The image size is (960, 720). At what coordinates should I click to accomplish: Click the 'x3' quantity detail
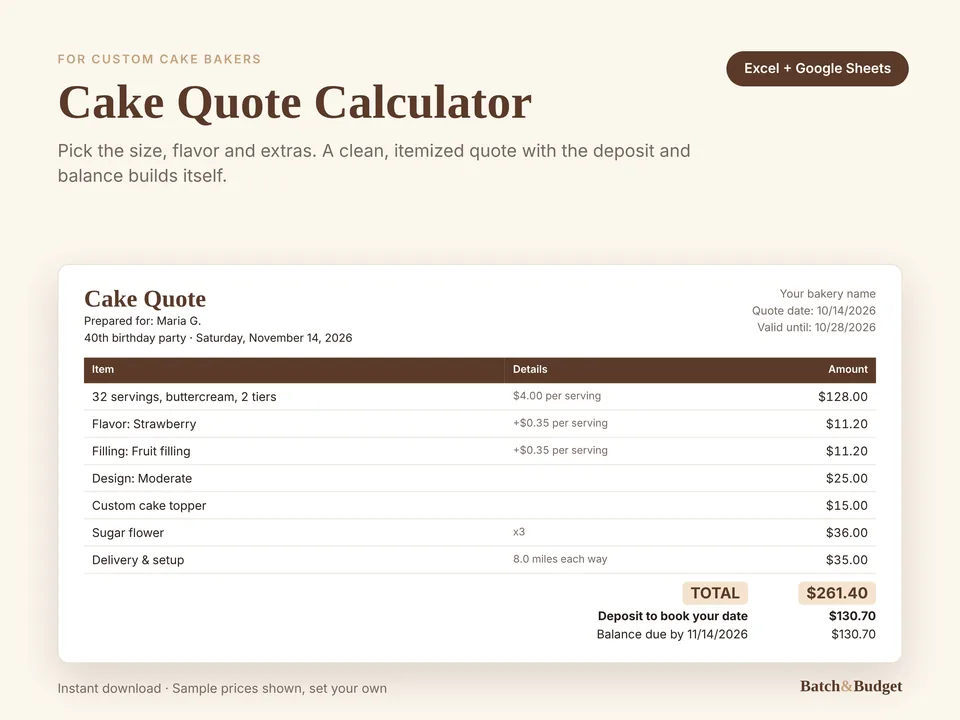coord(519,532)
